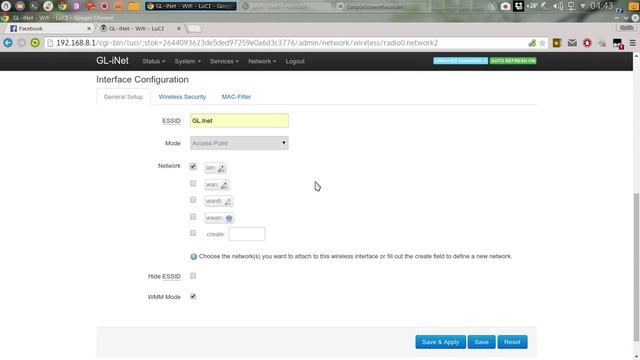Close the Facebook tab
This screenshot has height=360, width=640.
pyautogui.click(x=89, y=29)
